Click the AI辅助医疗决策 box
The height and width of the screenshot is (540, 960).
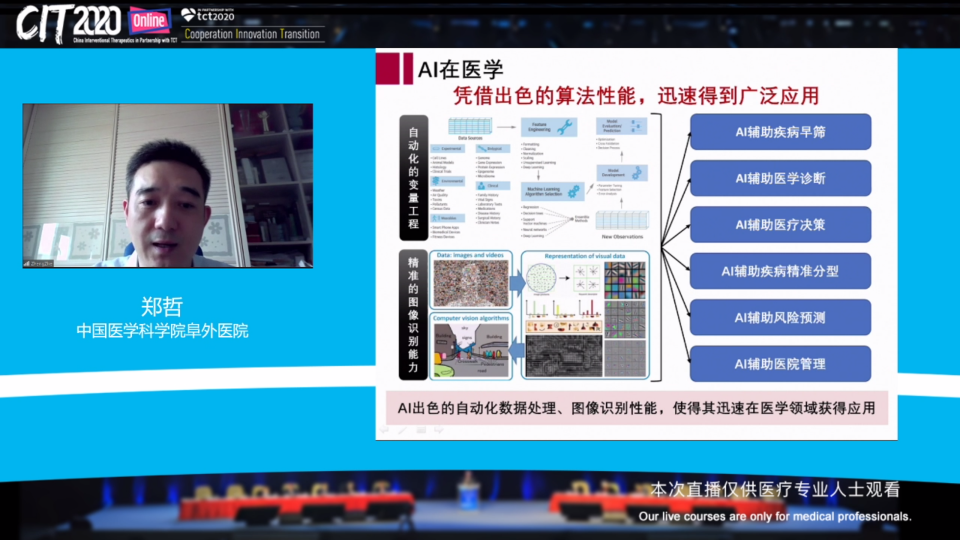pos(780,225)
